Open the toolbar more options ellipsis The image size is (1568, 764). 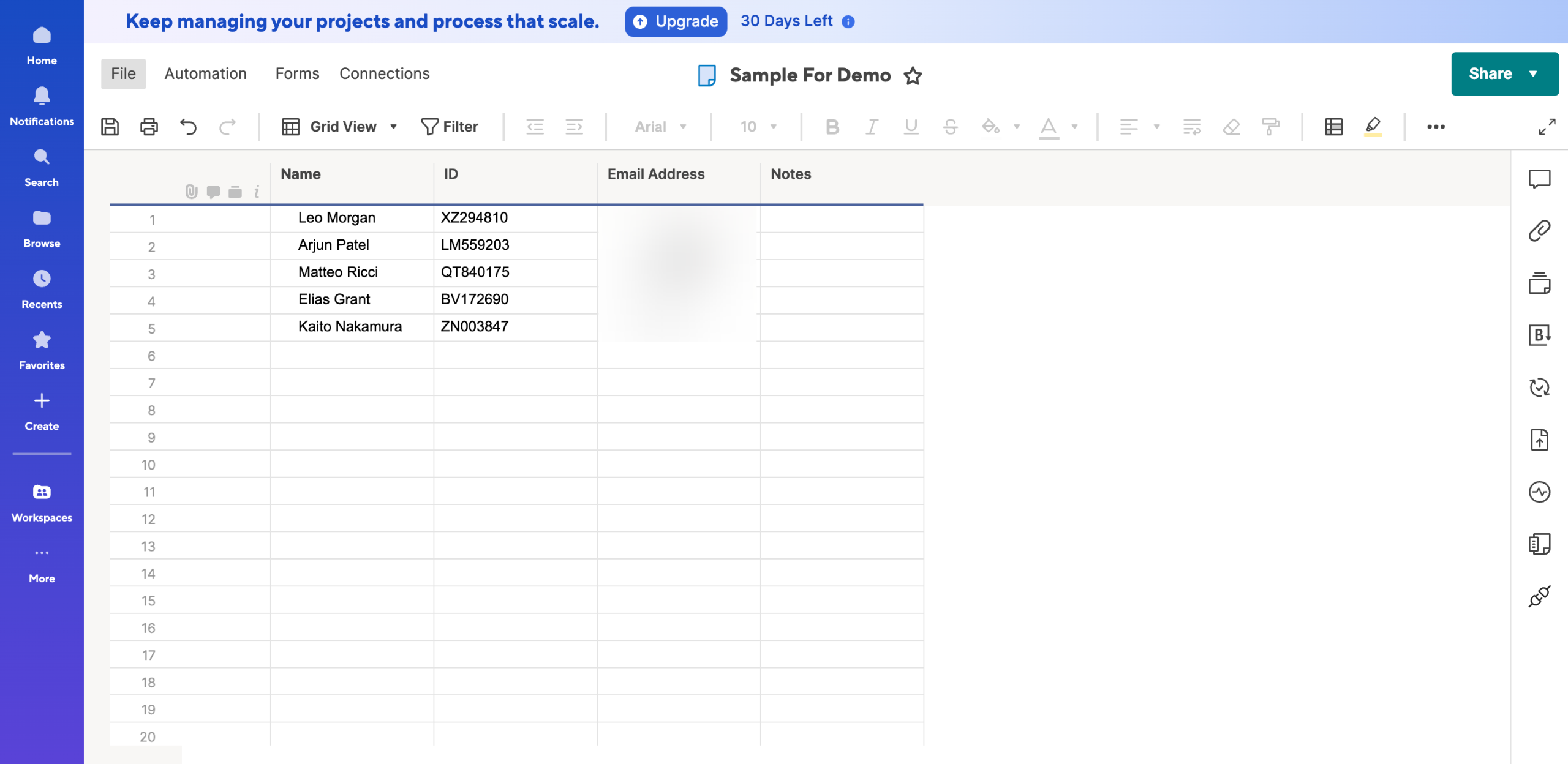pyautogui.click(x=1436, y=127)
